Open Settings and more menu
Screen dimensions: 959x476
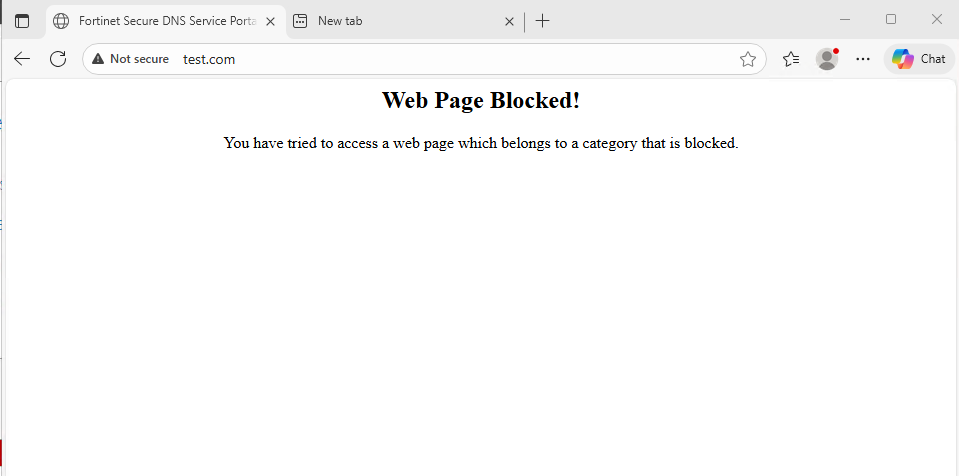pyautogui.click(x=862, y=59)
